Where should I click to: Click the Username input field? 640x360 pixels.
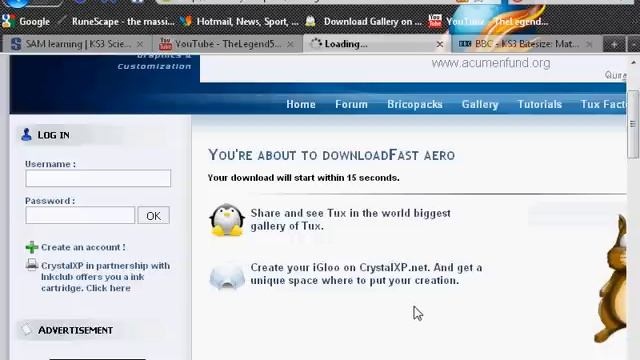click(98, 178)
